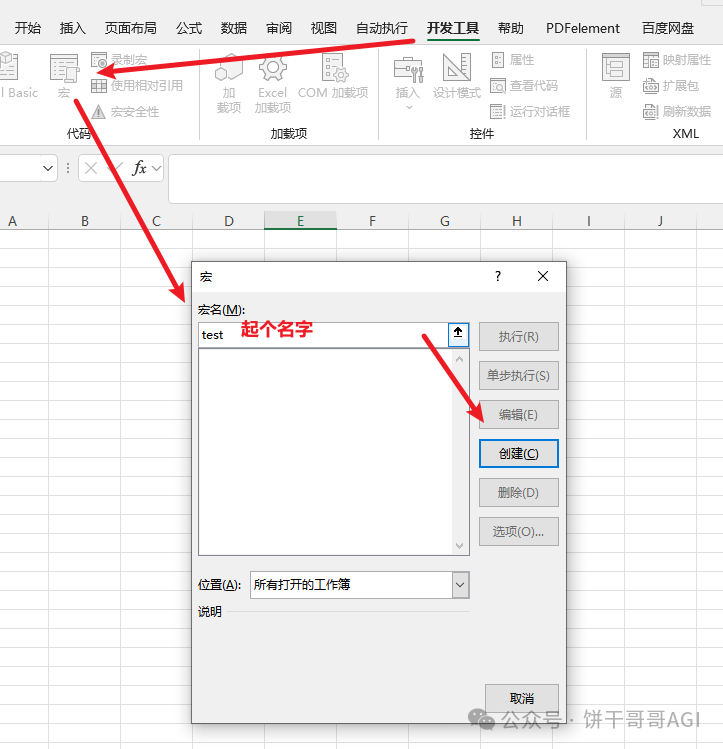This screenshot has height=749, width=723.
Task: Select column B header
Action: [x=85, y=221]
